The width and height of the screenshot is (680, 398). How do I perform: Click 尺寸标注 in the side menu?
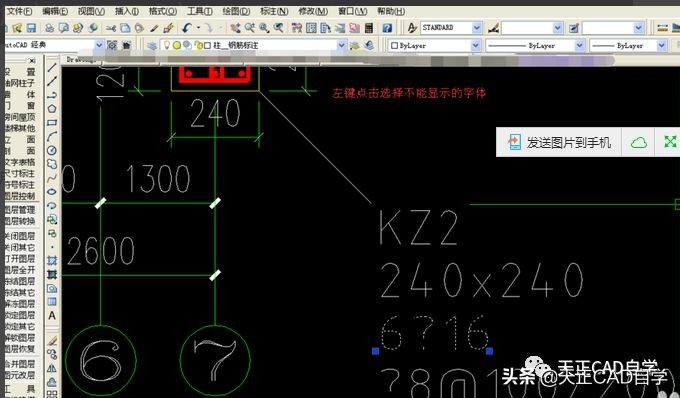[x=20, y=173]
